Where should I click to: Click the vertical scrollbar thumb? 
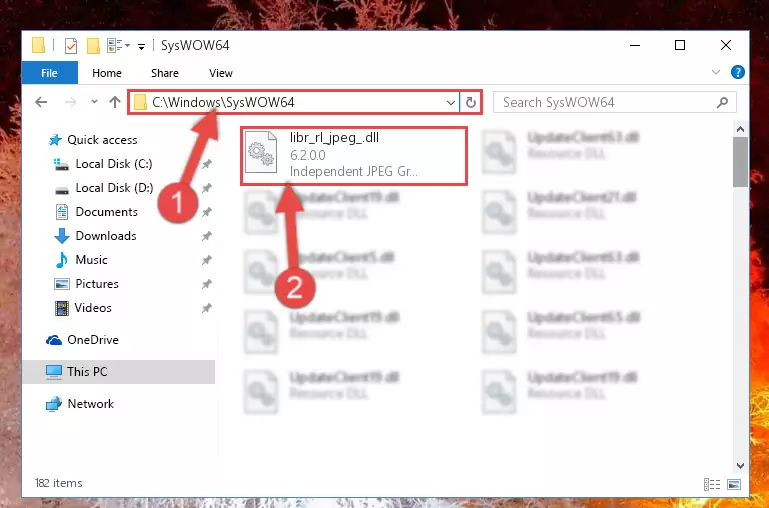(x=741, y=162)
